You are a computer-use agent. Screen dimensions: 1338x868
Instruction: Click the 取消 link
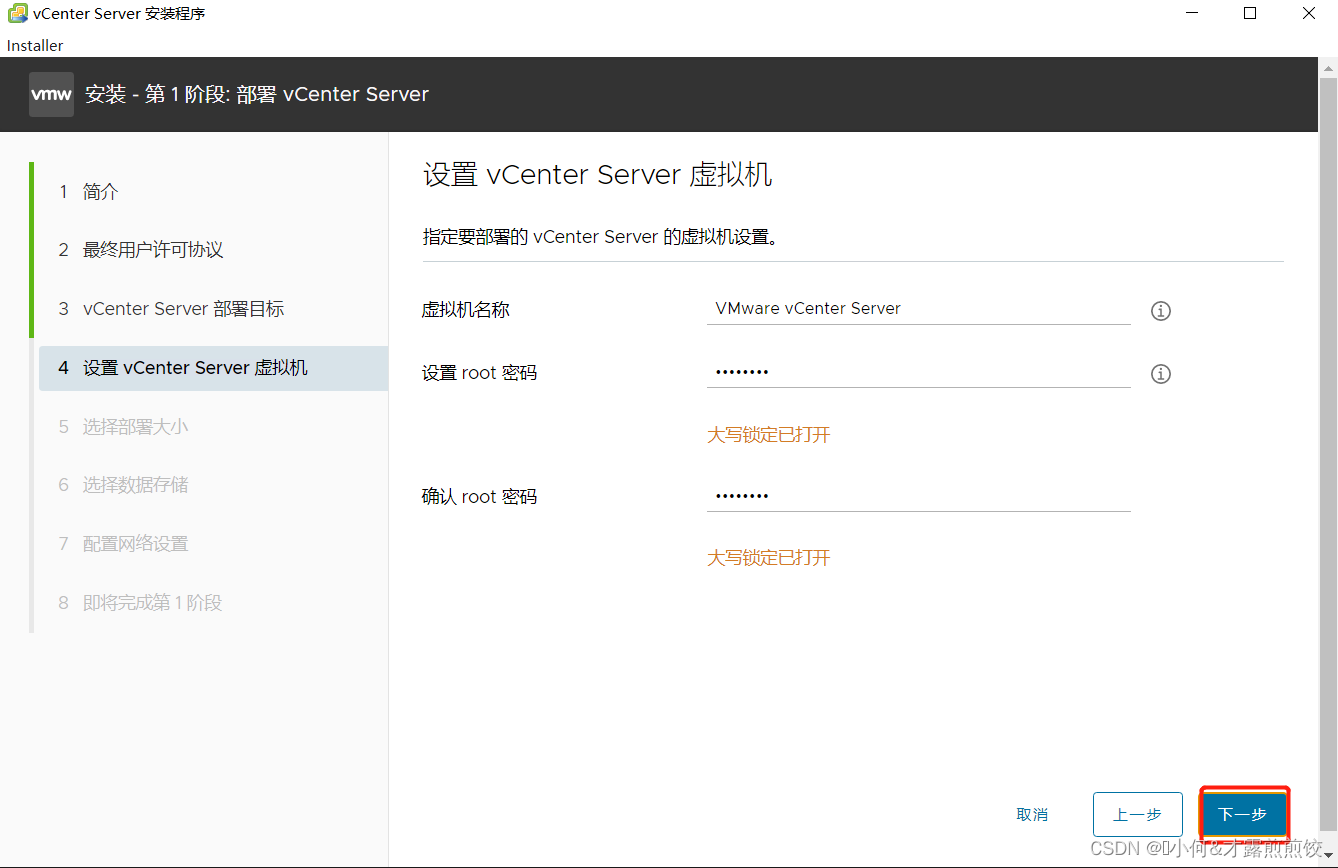pos(1032,815)
